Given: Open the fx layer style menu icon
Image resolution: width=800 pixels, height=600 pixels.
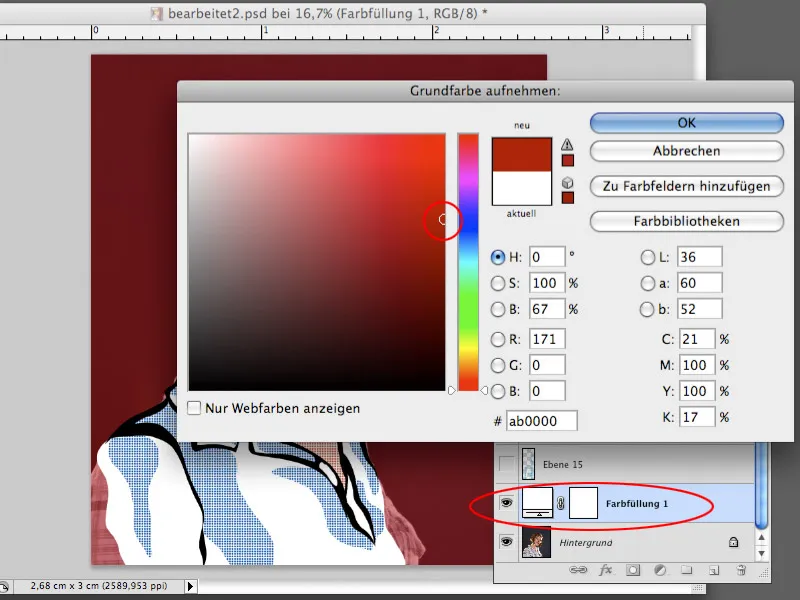Looking at the screenshot, I should (606, 570).
